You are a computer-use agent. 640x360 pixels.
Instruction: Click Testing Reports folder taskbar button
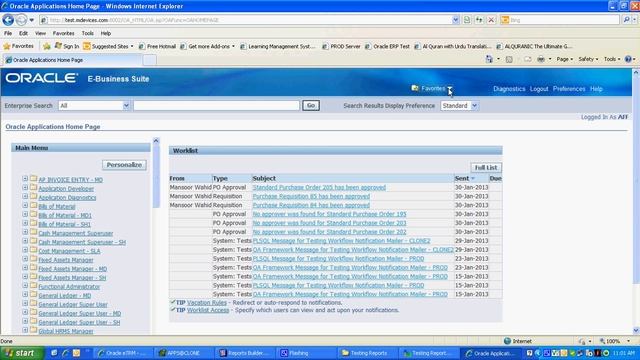tap(367, 353)
